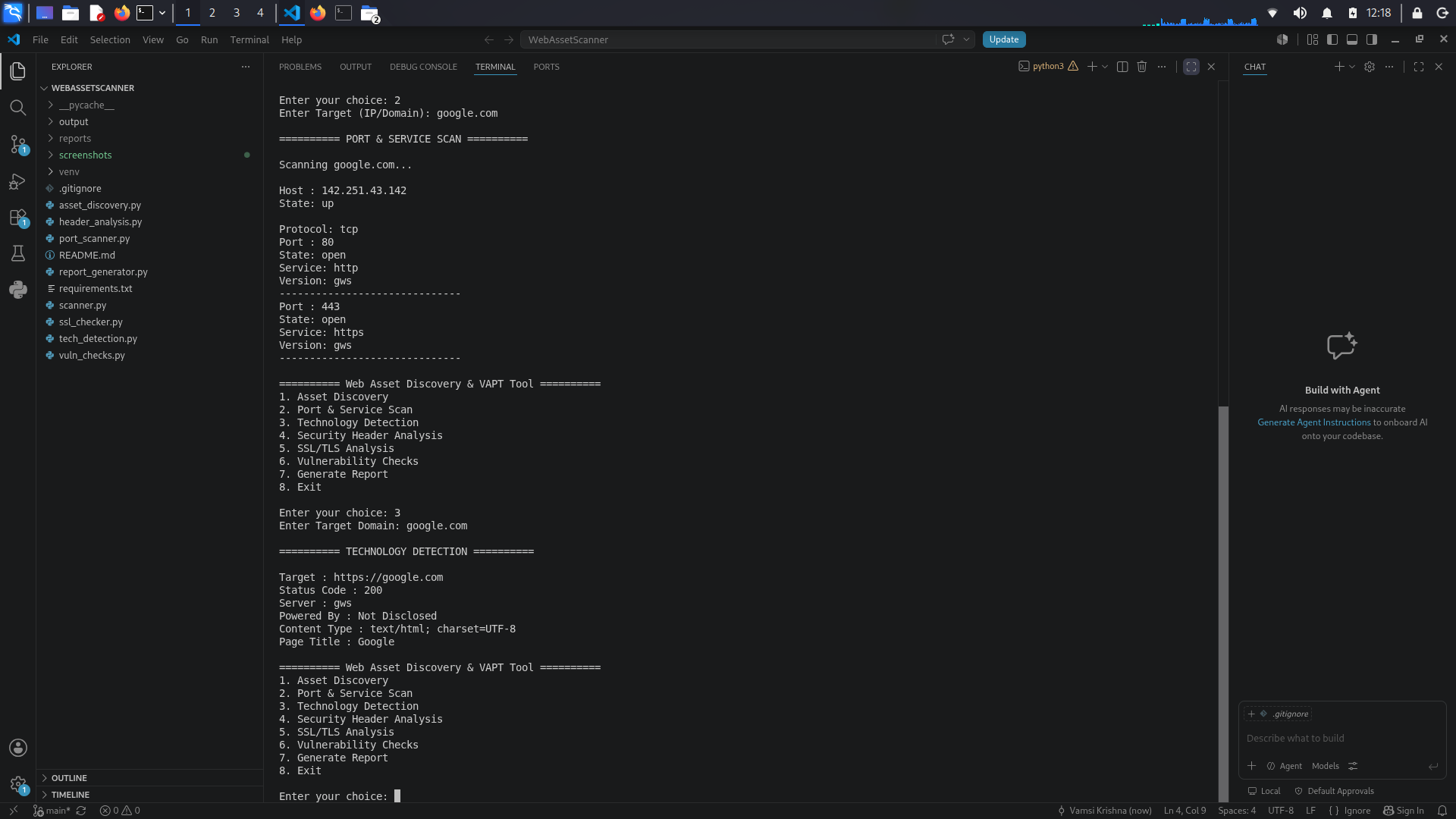The width and height of the screenshot is (1456, 819).
Task: Open the Accounts menu in activity bar
Action: point(18,748)
